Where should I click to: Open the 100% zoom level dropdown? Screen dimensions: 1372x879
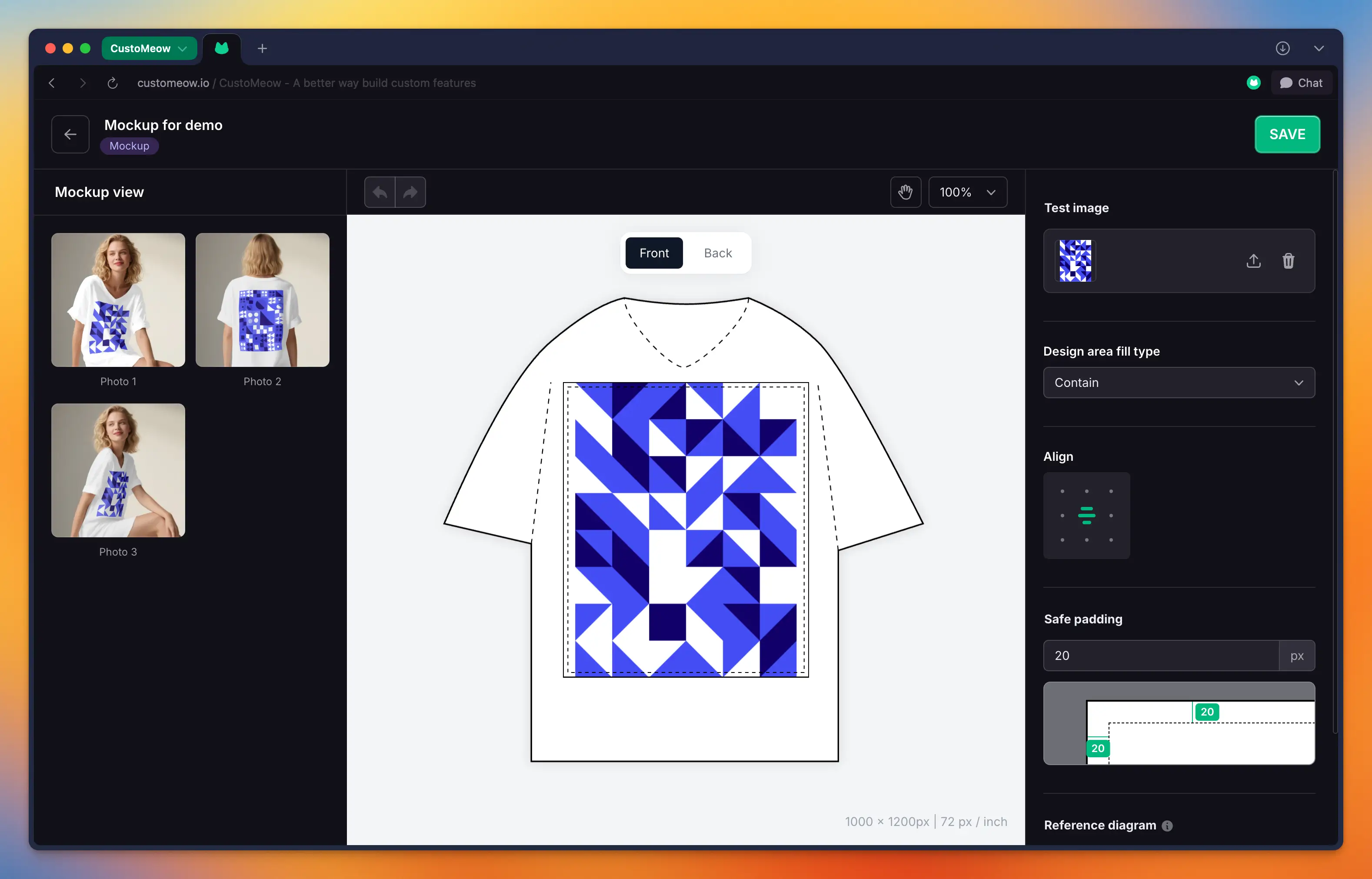click(967, 192)
